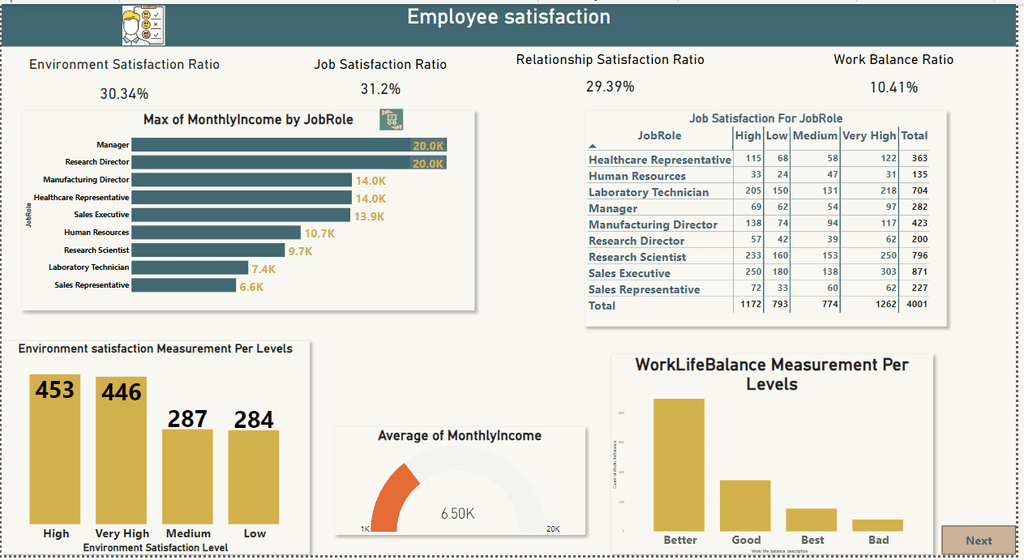Click the employee survey icon in header

143,25
